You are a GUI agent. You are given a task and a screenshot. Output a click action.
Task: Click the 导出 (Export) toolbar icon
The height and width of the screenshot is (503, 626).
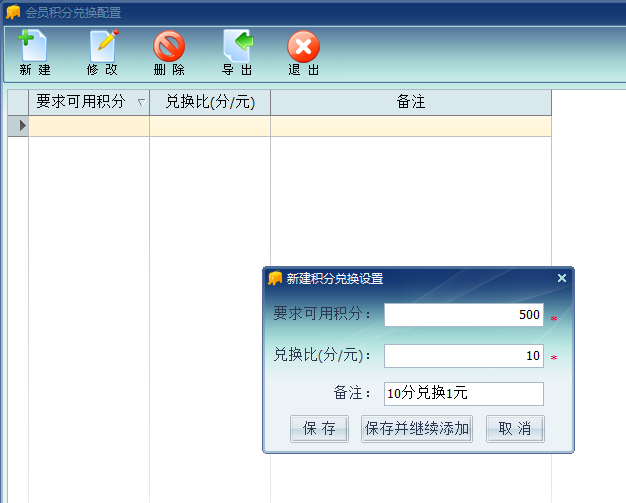pyautogui.click(x=238, y=46)
